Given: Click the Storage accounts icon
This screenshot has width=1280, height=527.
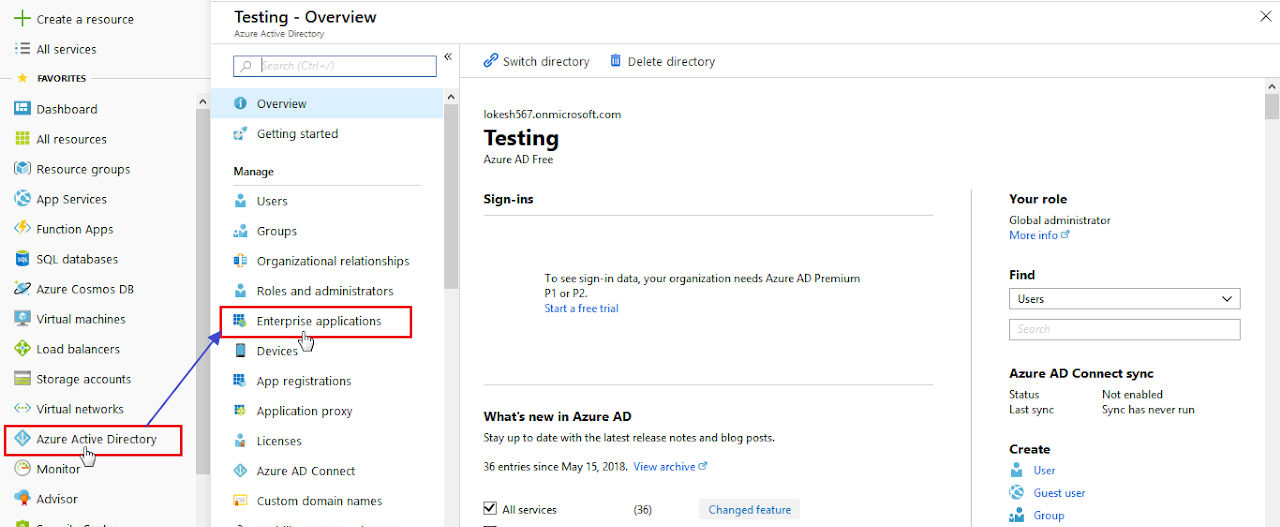Looking at the screenshot, I should tap(22, 379).
